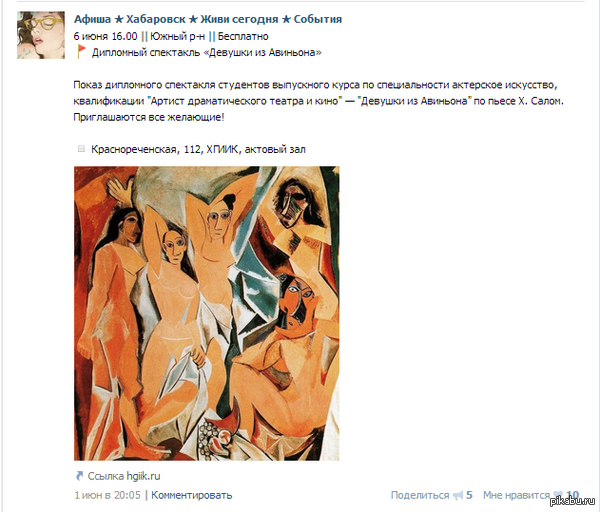Viewport: 600px width, 512px height.
Task: Open the post timestamp 1 июн в 20:05
Action: coord(108,495)
